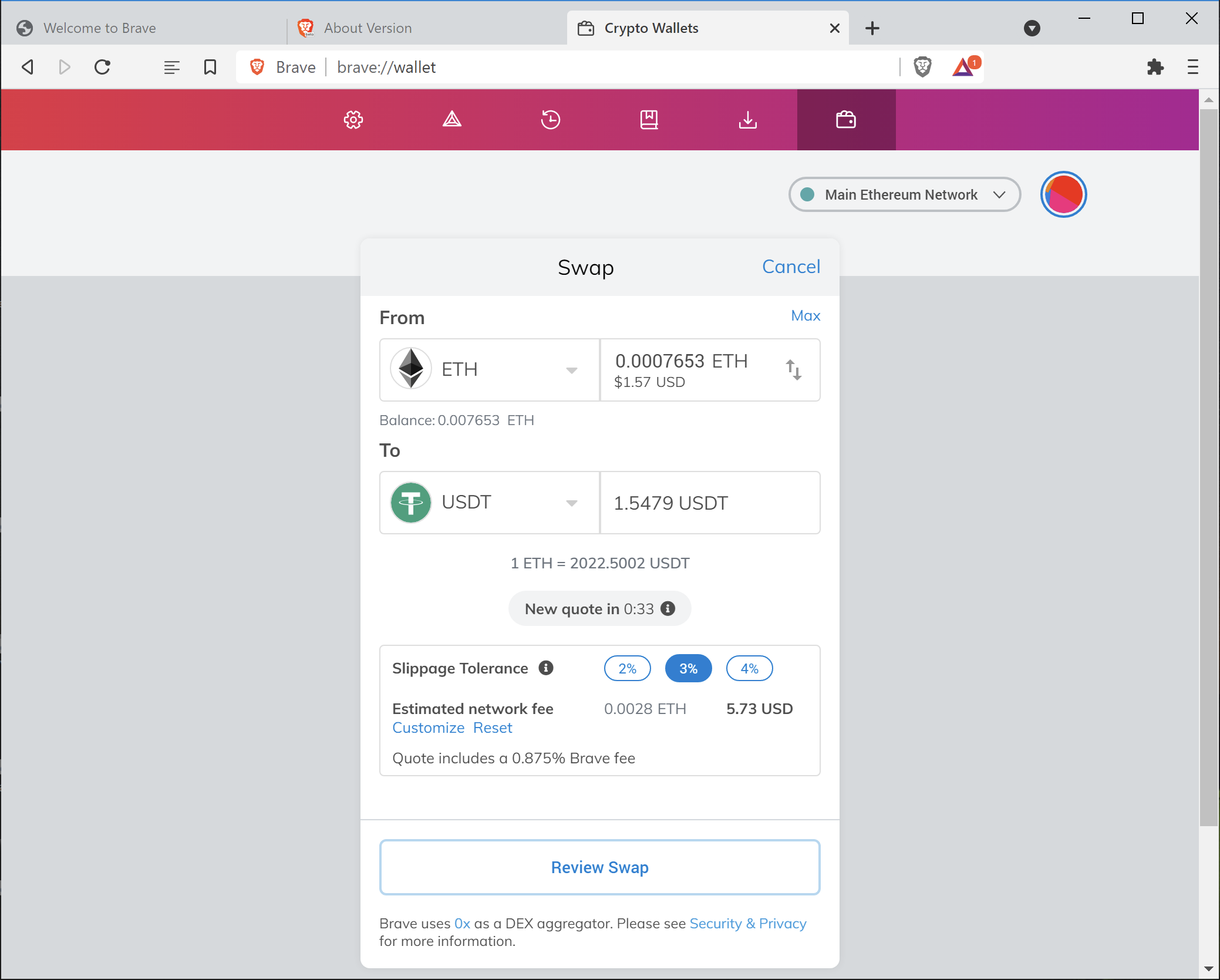1220x980 pixels.
Task: Select 4% slippage tolerance
Action: [x=749, y=668]
